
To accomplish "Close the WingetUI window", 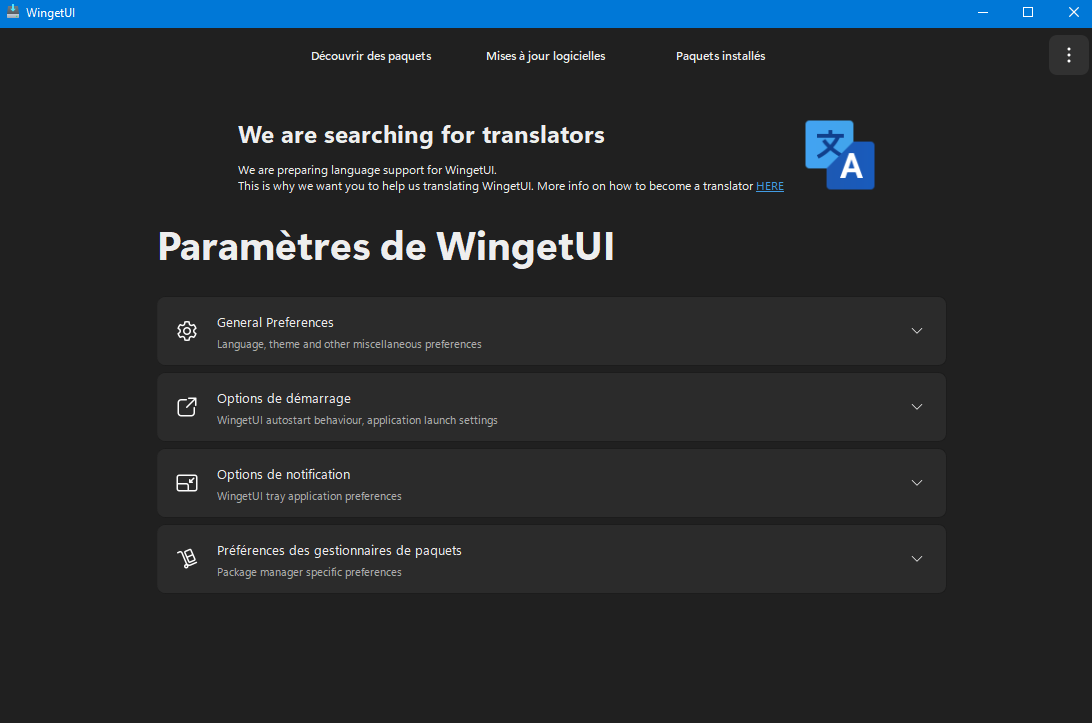I will click(x=1073, y=13).
